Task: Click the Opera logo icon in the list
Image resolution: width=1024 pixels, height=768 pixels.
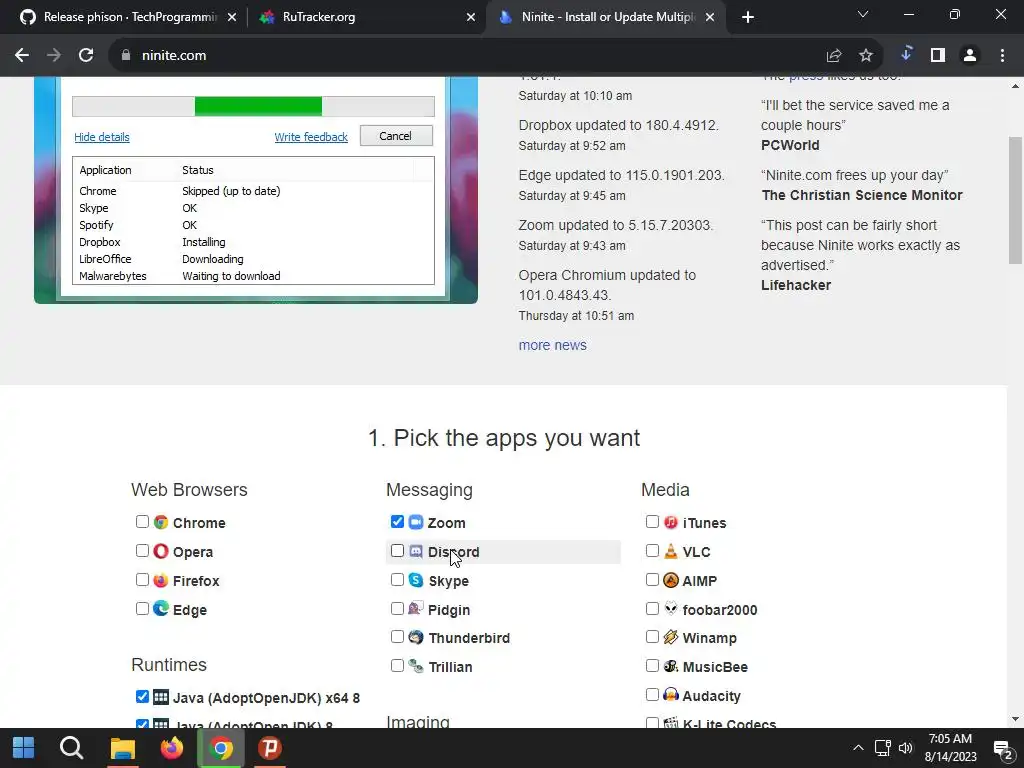Action: 161,551
